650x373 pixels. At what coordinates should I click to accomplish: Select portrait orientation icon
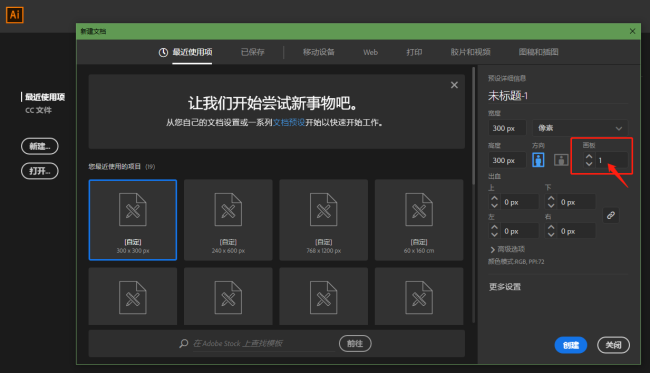click(538, 160)
